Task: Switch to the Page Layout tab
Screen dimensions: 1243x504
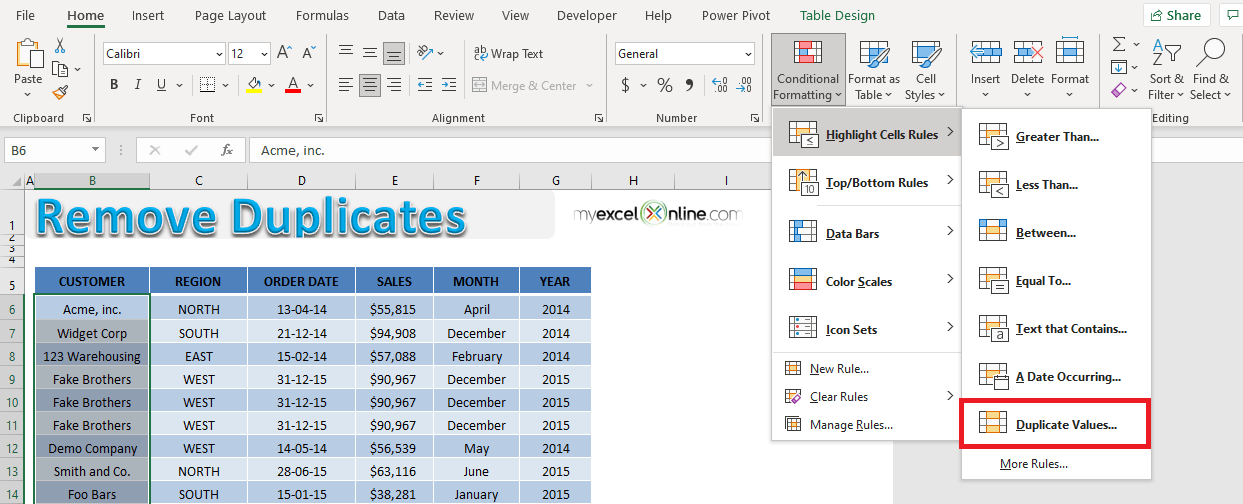Action: [231, 15]
